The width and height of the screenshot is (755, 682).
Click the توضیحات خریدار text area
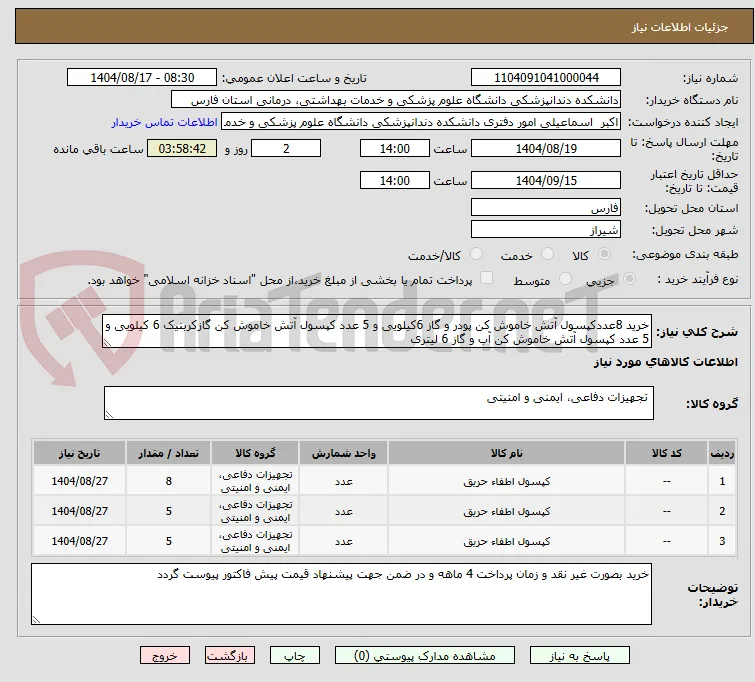point(341,594)
